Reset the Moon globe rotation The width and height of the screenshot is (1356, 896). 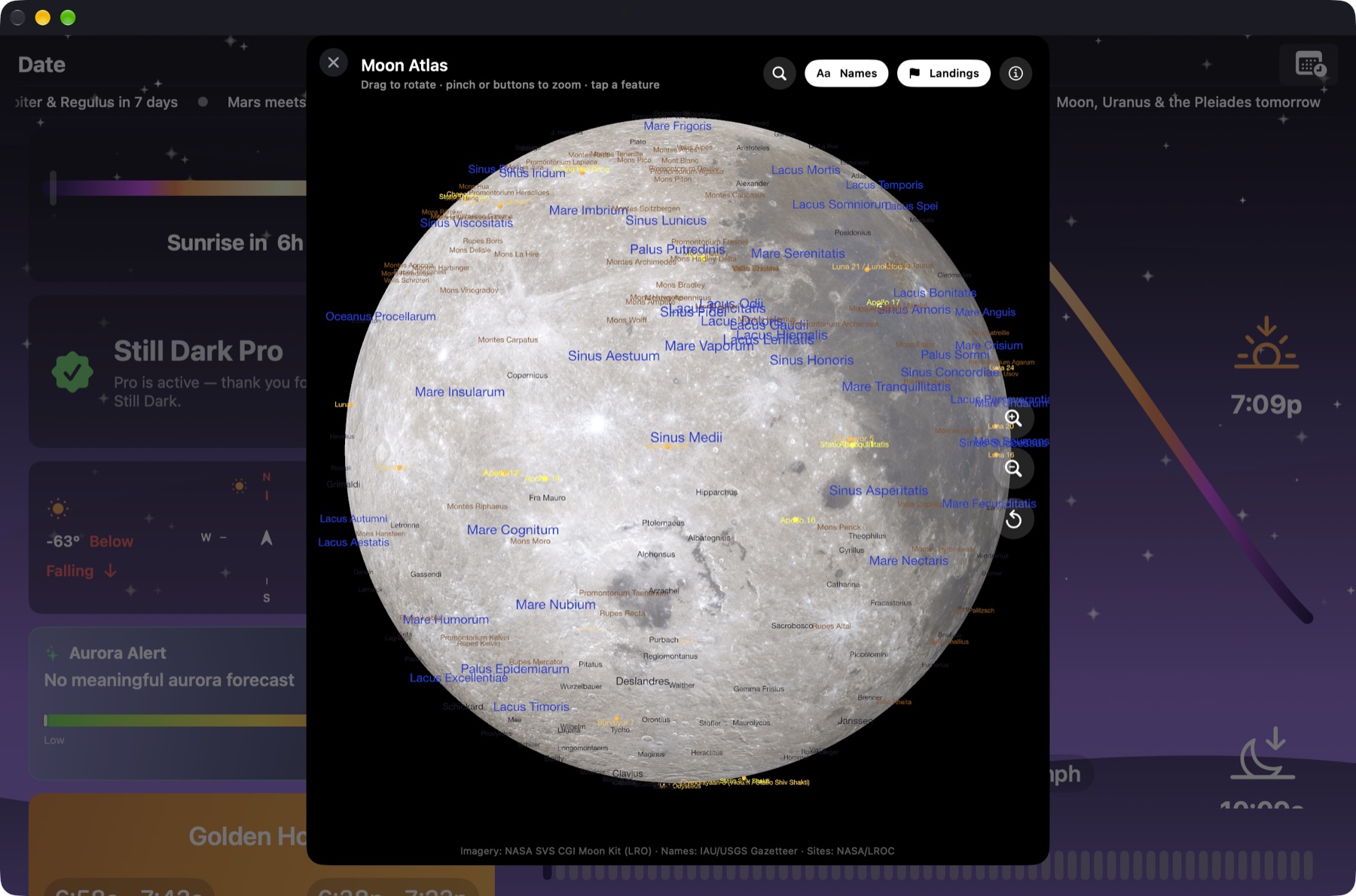(x=1013, y=519)
